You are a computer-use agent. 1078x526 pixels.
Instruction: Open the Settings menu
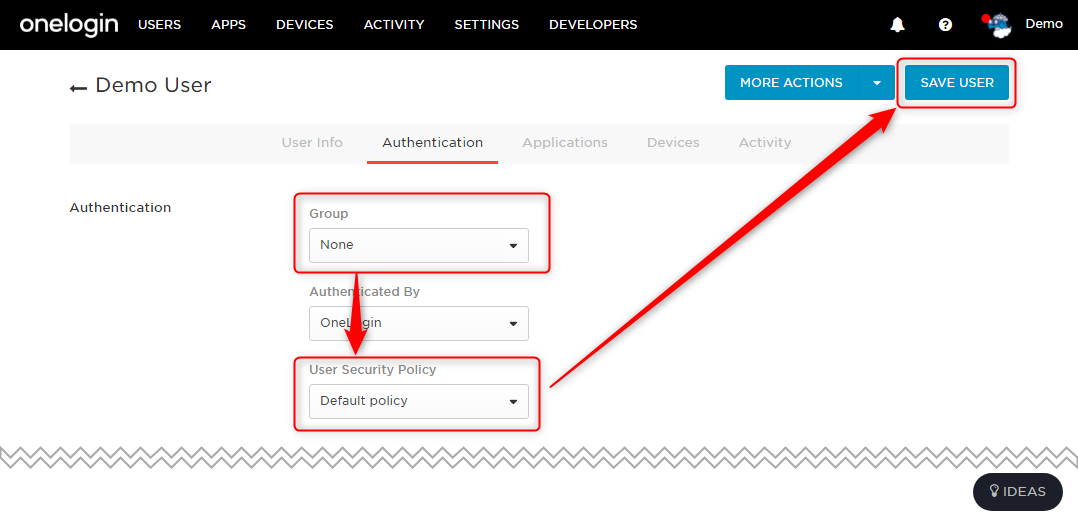pyautogui.click(x=487, y=25)
